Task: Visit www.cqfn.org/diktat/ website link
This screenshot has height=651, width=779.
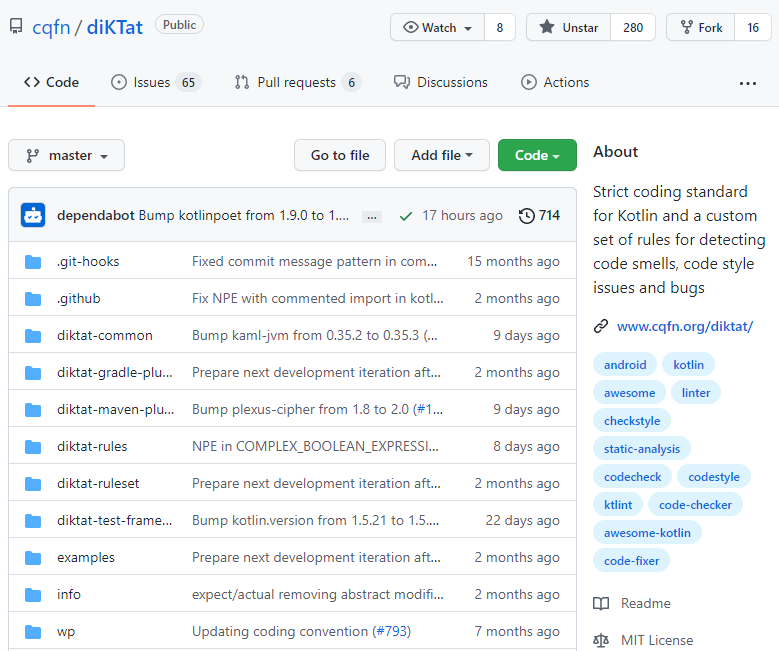Action: pyautogui.click(x=685, y=326)
